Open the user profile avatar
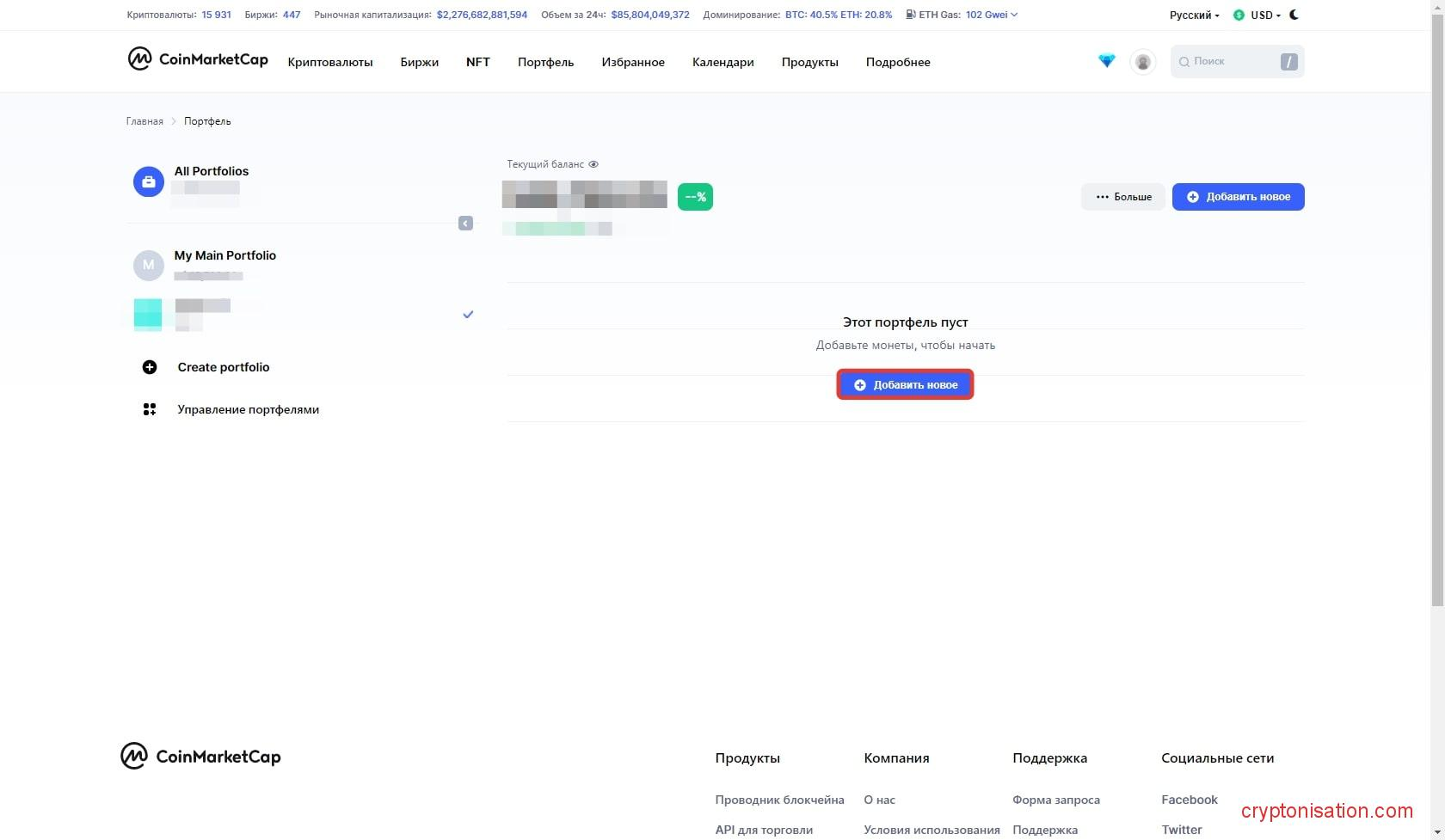Viewport: 1445px width, 840px height. (x=1142, y=62)
